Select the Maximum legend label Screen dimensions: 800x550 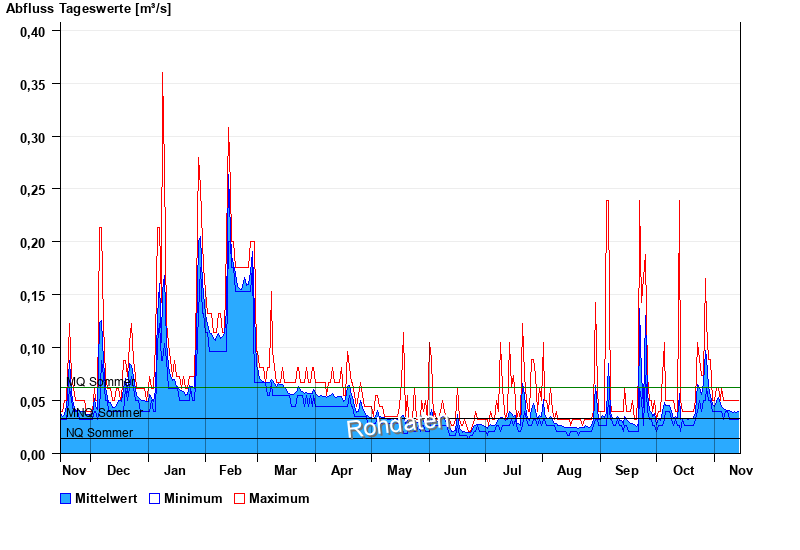279,498
